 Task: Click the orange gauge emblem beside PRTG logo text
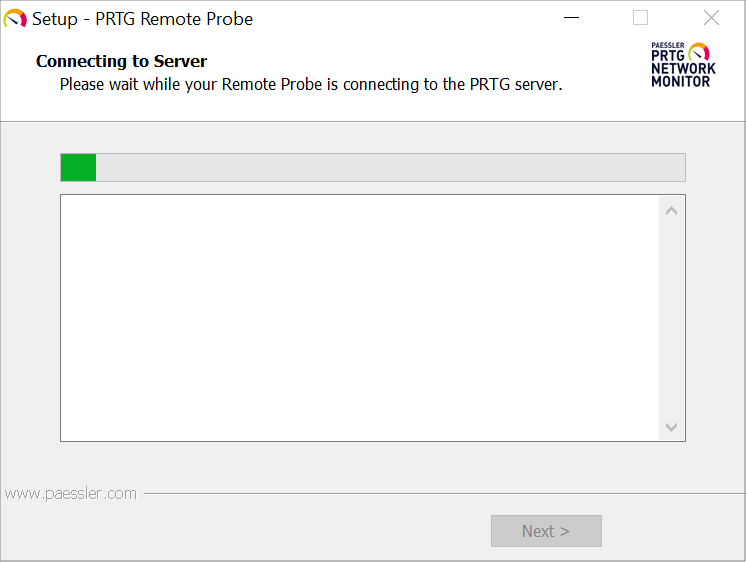[x=699, y=52]
